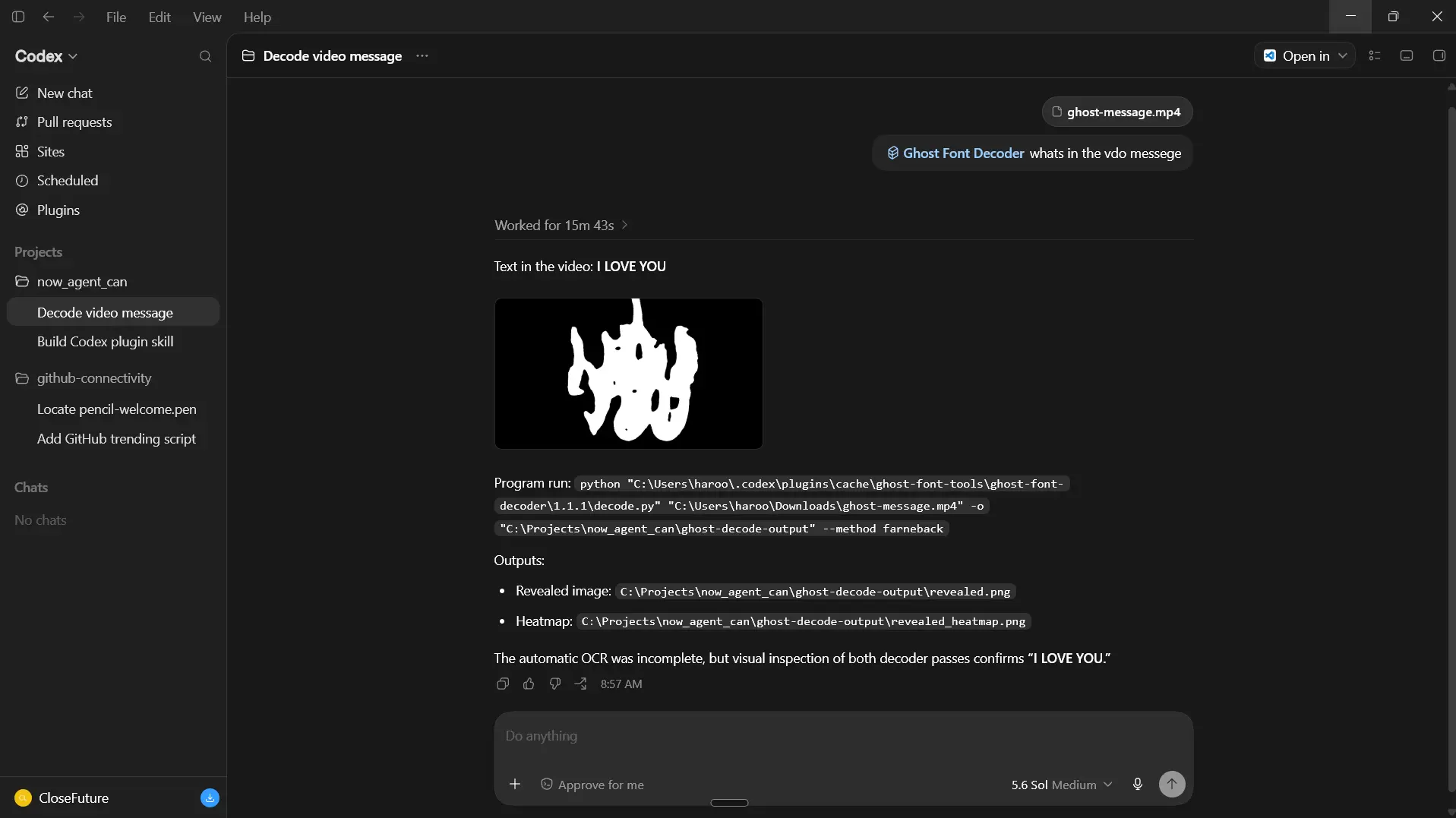Viewport: 1456px width, 818px height.
Task: Select the github-connectivity project
Action: pyautogui.click(x=113, y=377)
